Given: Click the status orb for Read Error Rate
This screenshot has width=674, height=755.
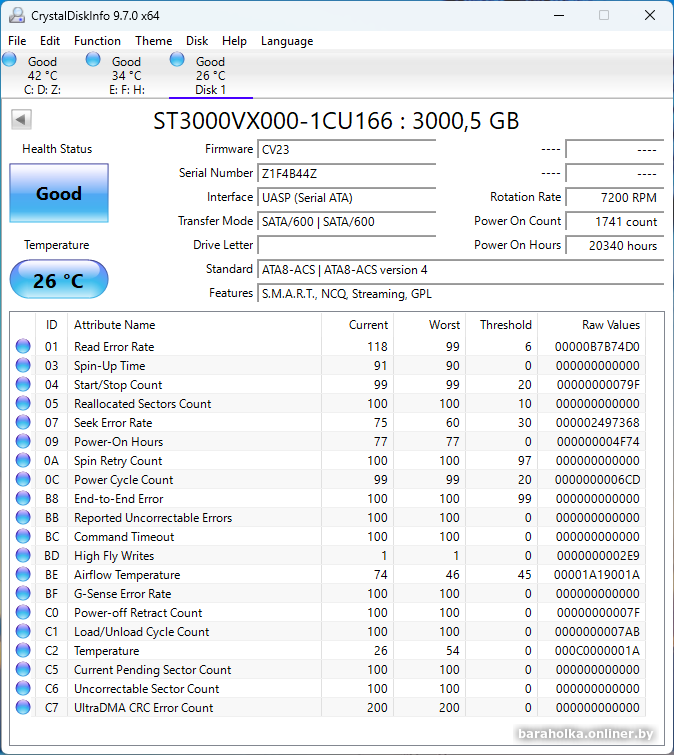Looking at the screenshot, I should (23, 346).
